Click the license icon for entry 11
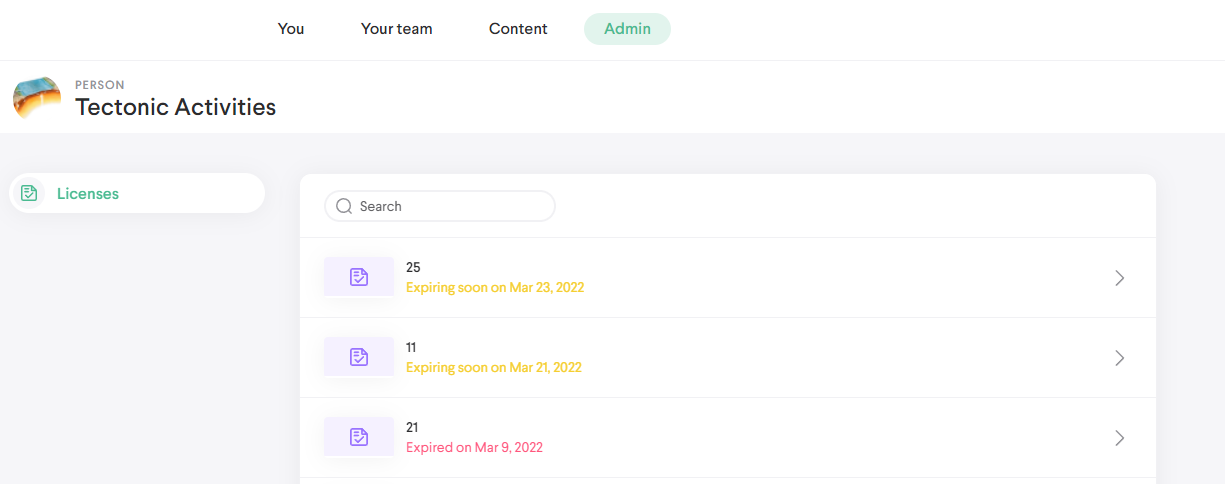The image size is (1225, 484). [359, 357]
